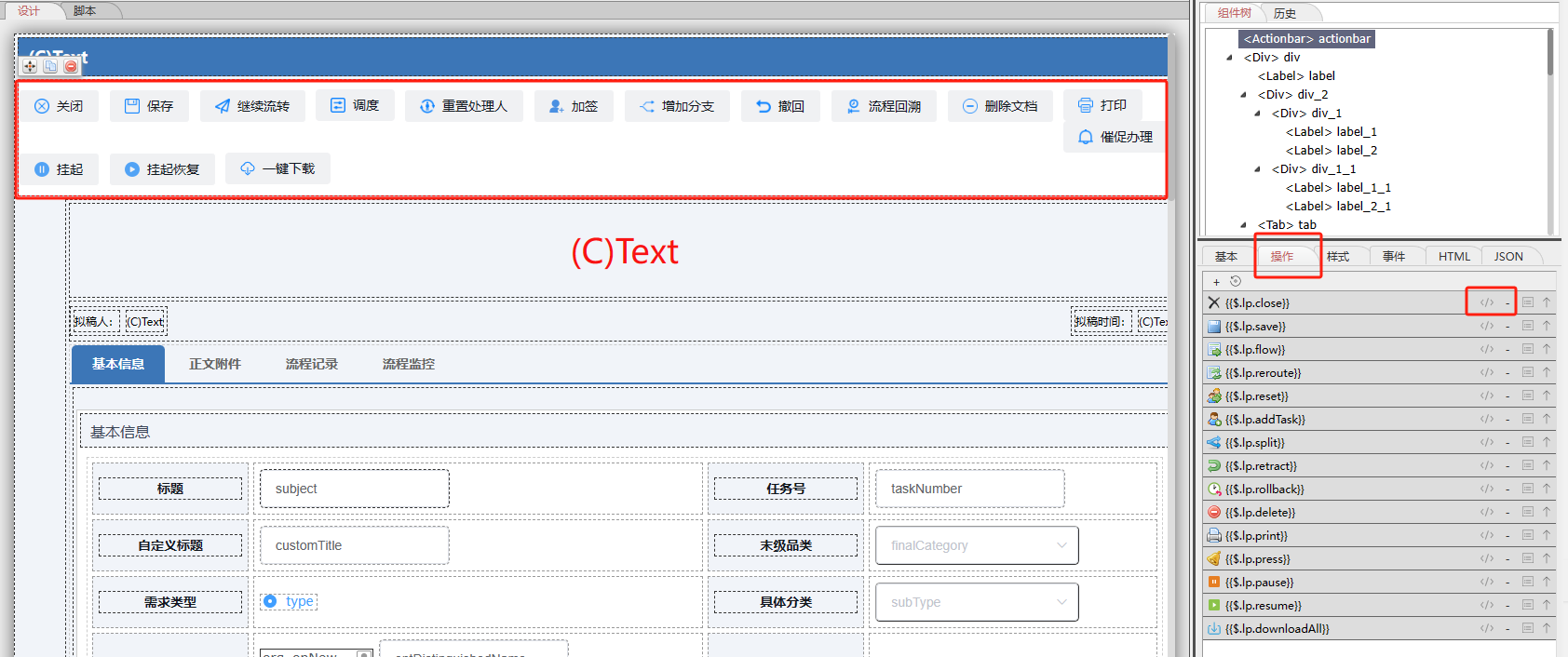
Task: Switch to the 设计 tab
Action: pos(29,10)
